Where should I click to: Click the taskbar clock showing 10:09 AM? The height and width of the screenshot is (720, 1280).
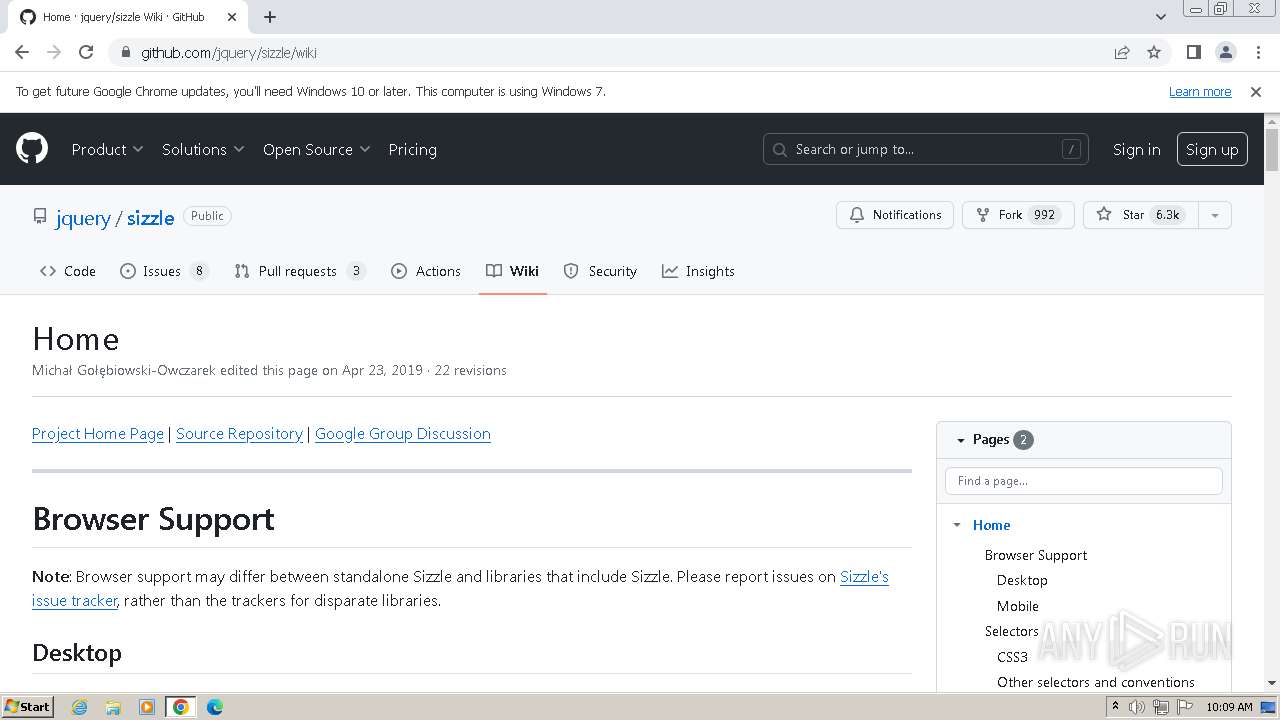point(1229,707)
